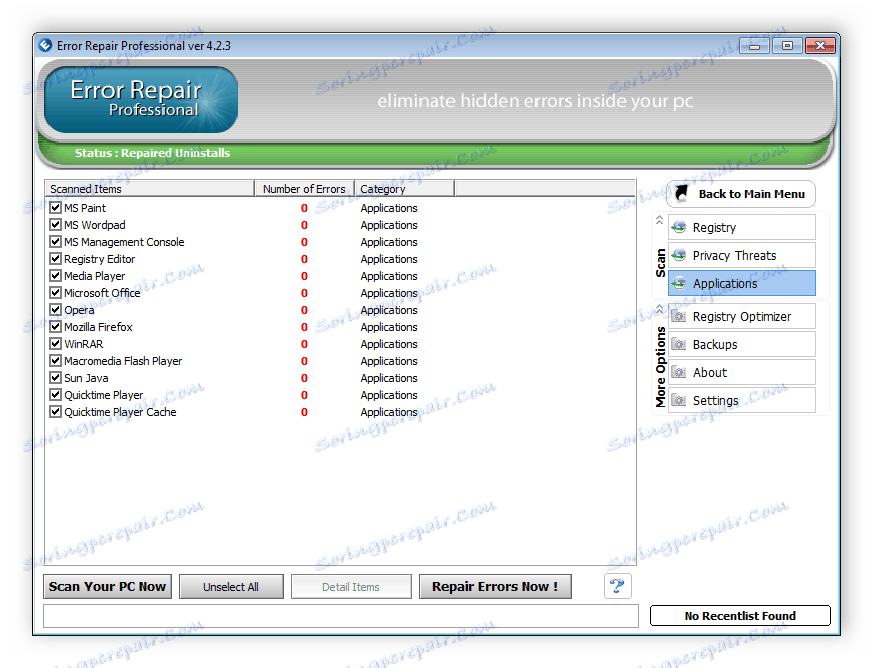This screenshot has height=668, width=873.
Task: Open the Registry scan section
Action: coord(742,227)
